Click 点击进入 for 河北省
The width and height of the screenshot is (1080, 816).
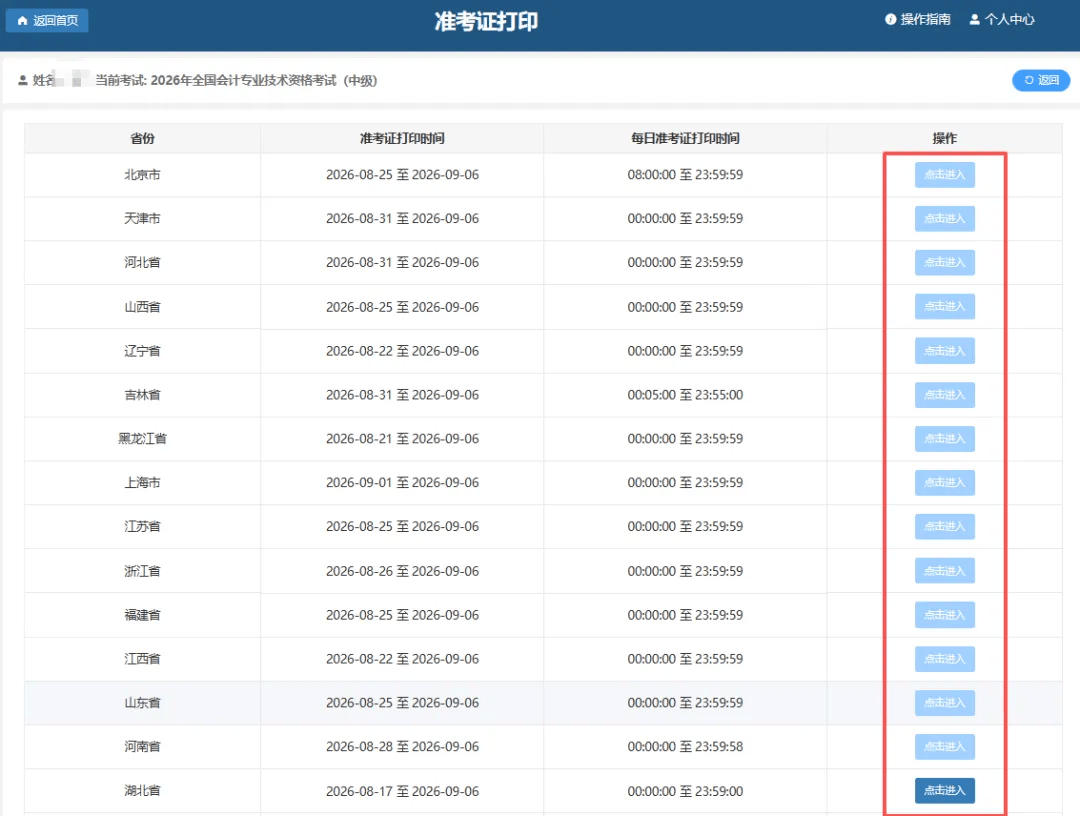coord(944,262)
